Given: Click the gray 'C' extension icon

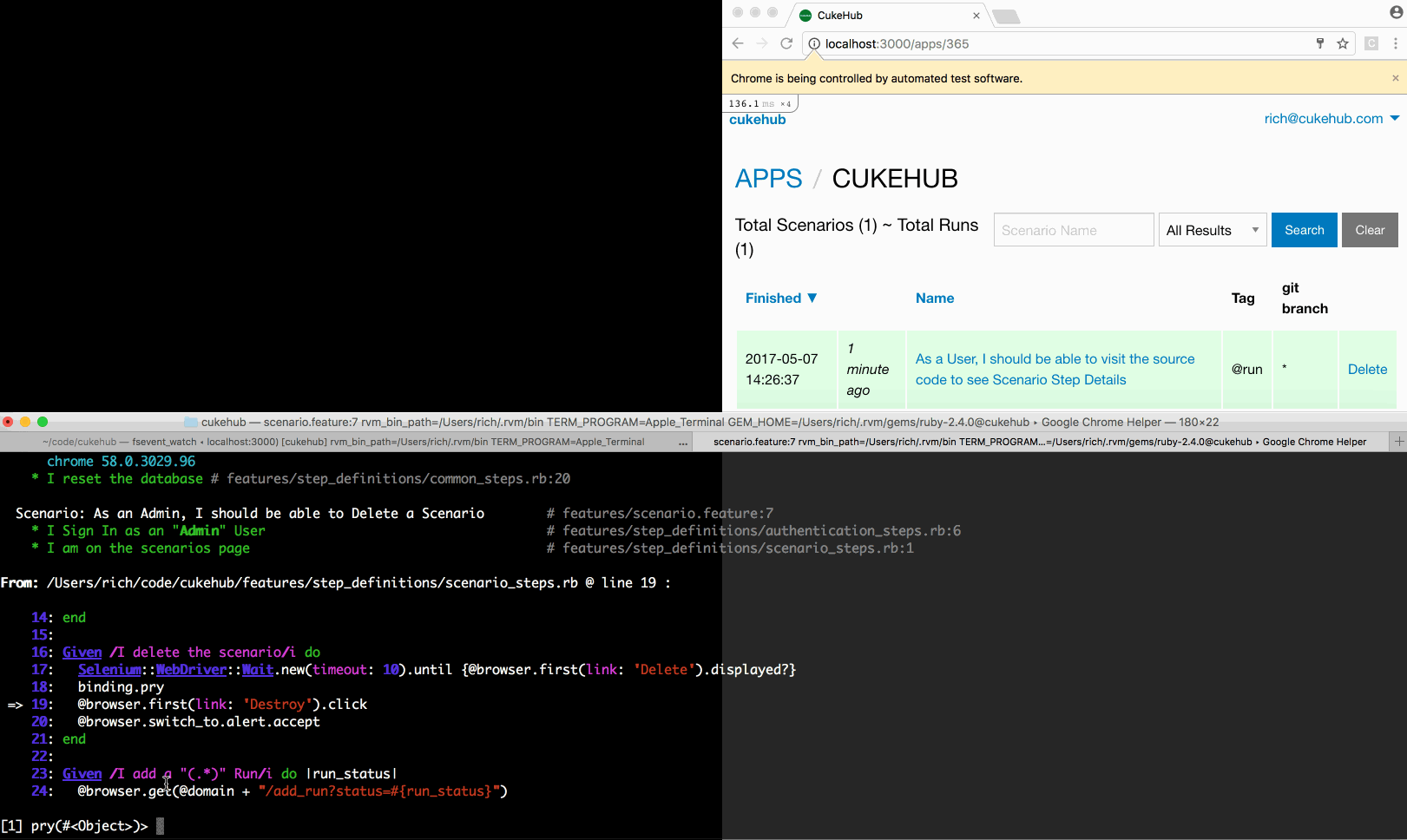Looking at the screenshot, I should coord(1371,43).
